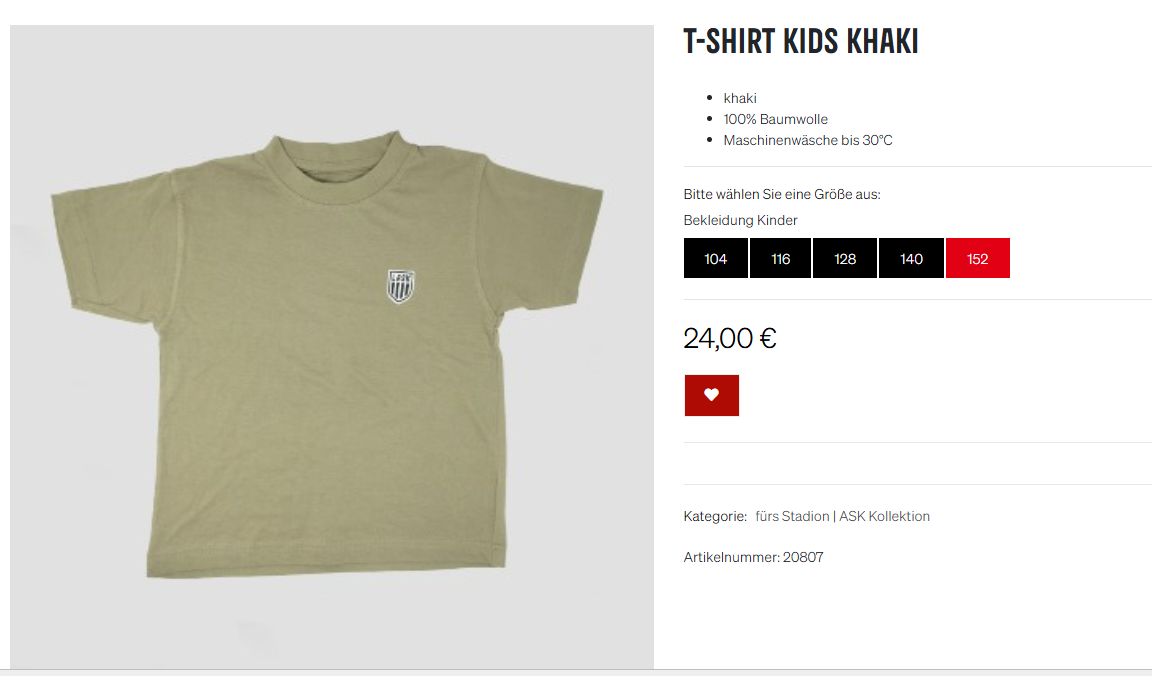Image resolution: width=1152 pixels, height=676 pixels.
Task: Click the Artikelnummer 20807 text
Action: point(753,558)
